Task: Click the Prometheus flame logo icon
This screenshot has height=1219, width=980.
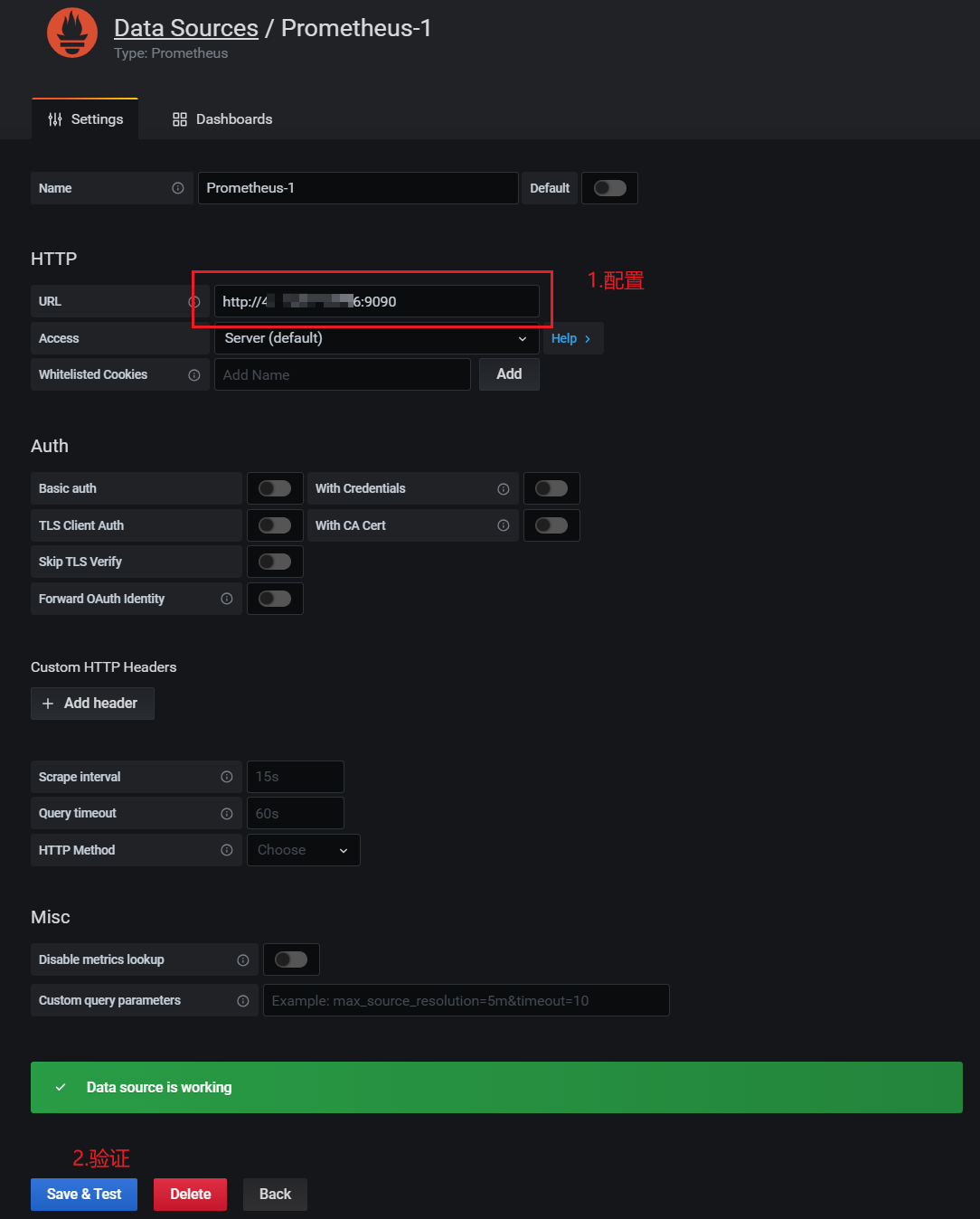Action: tap(72, 33)
